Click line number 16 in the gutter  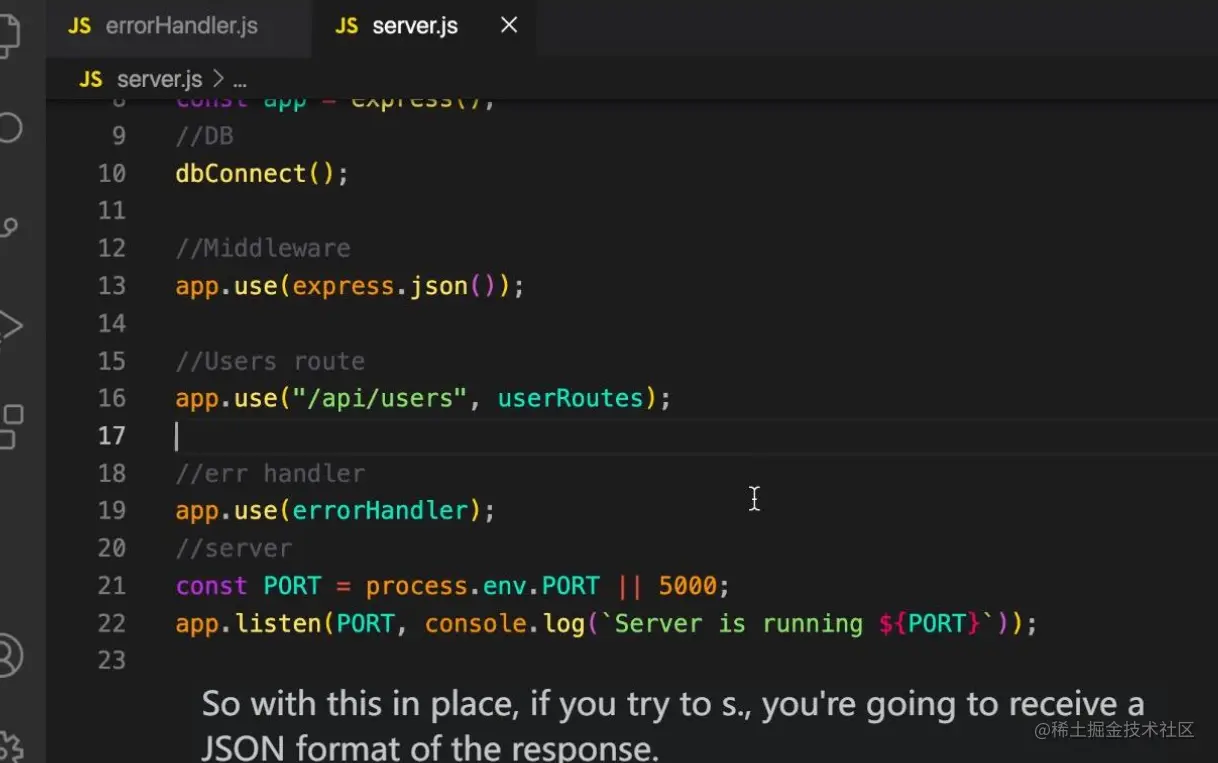click(x=112, y=398)
